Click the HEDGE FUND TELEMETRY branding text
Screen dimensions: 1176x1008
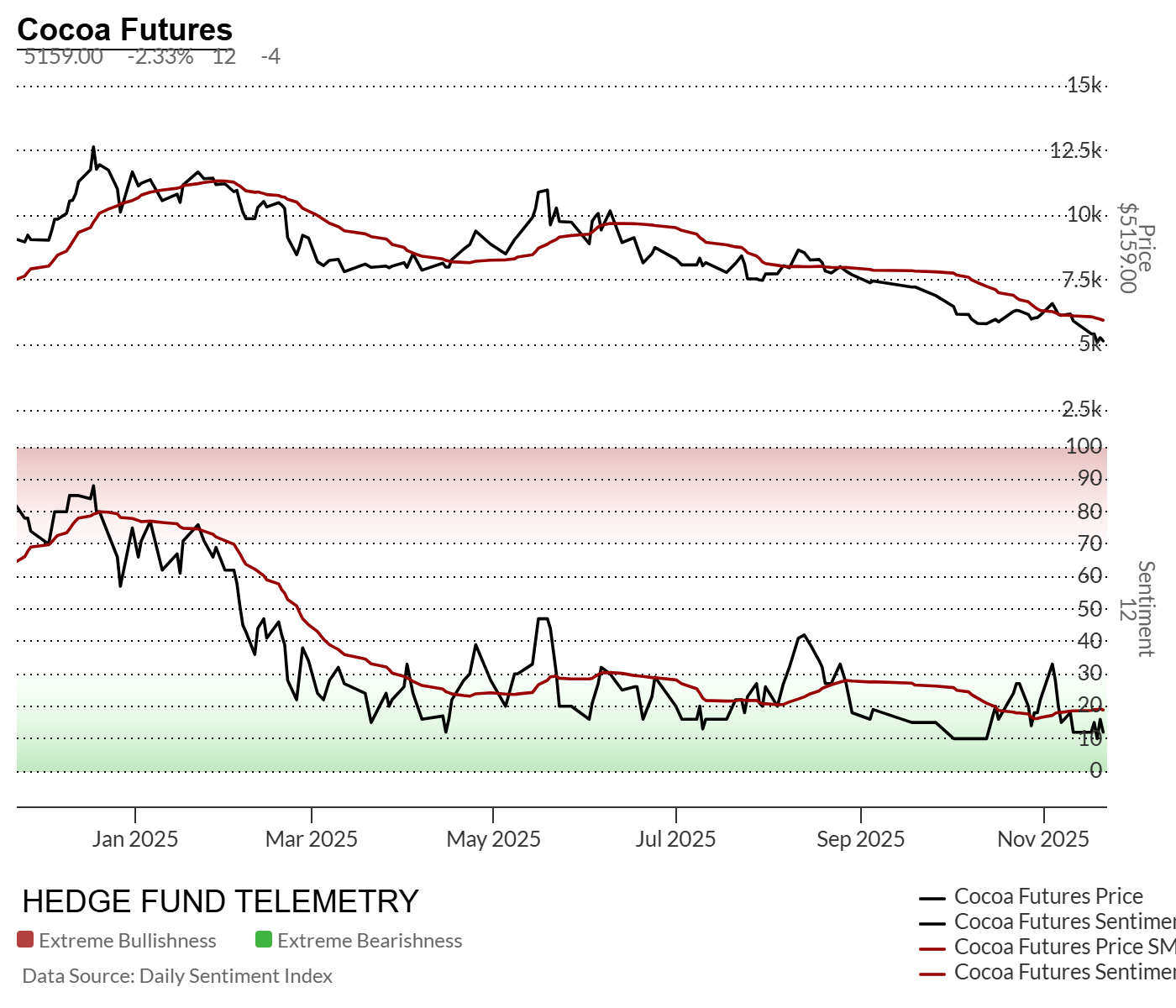[220, 901]
